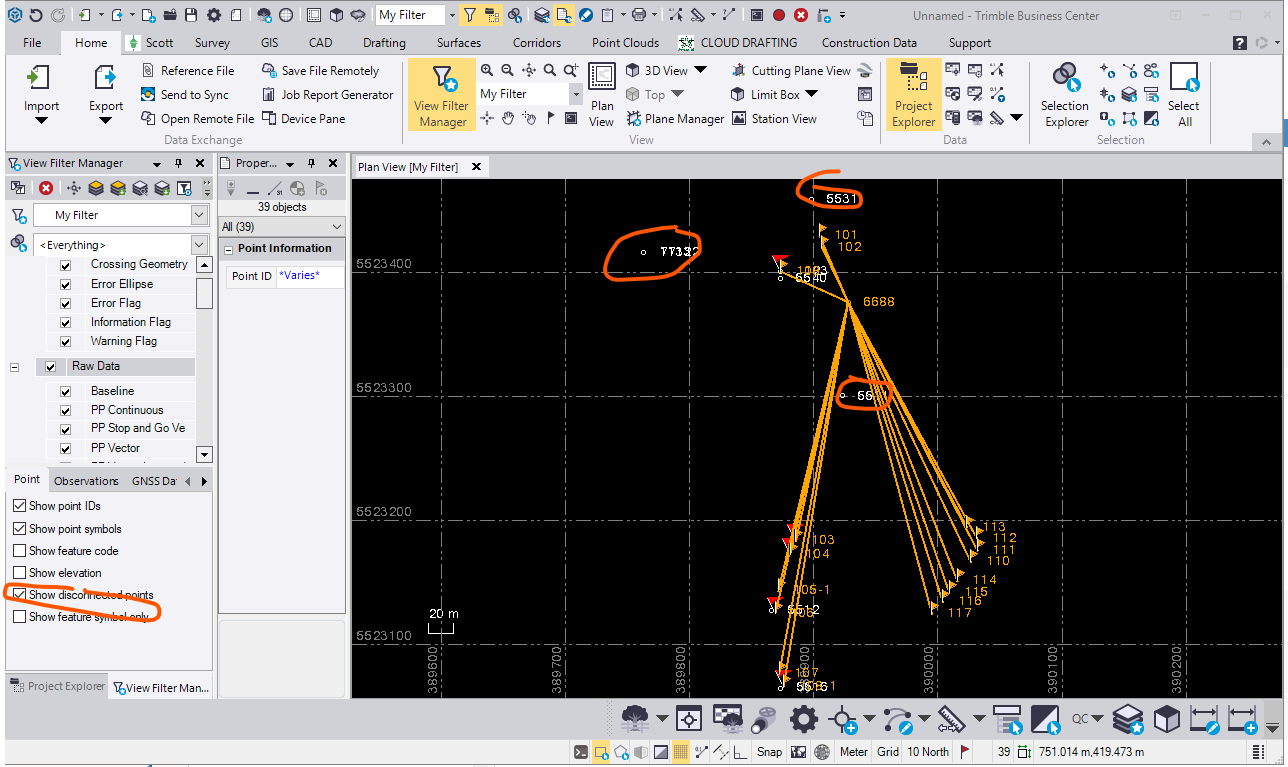
Task: Uncheck the Show point IDs checkbox
Action: 20,506
